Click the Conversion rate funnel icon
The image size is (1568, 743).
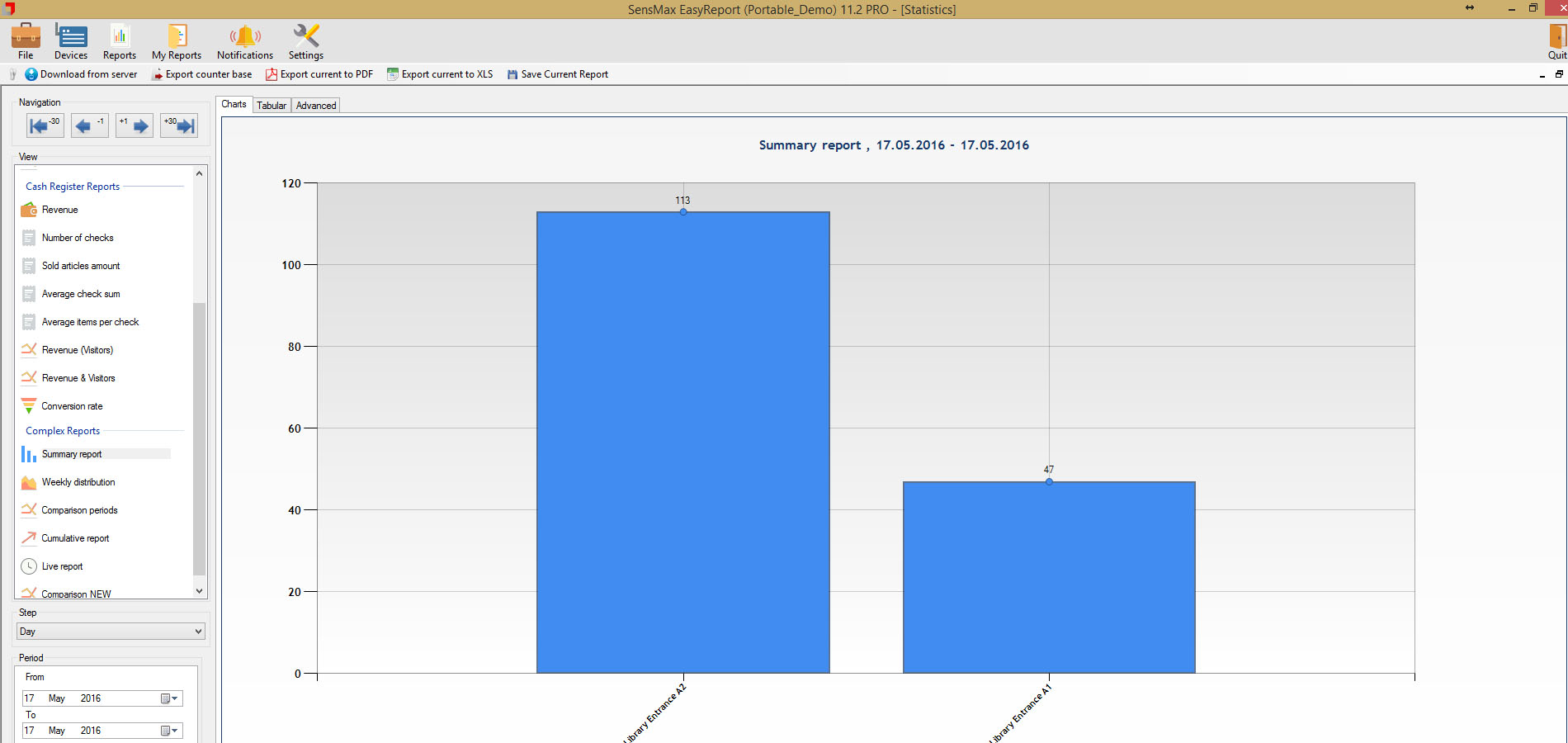(x=29, y=406)
